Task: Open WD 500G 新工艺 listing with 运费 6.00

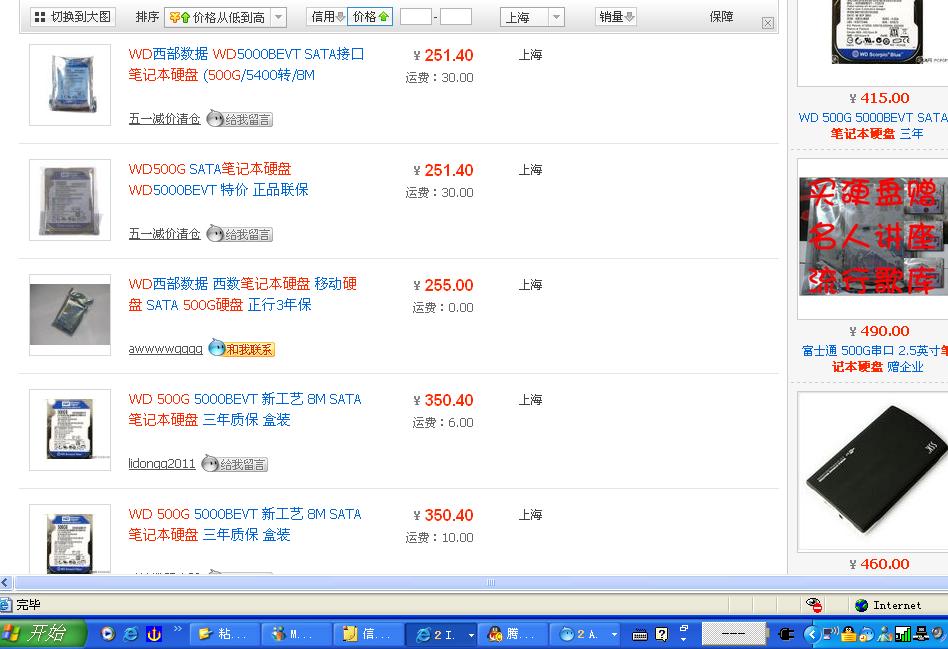Action: pyautogui.click(x=245, y=409)
